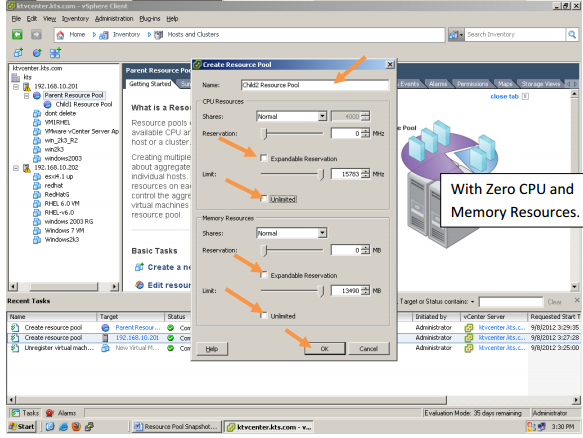Click the Edit resource pool settings icon
The width and height of the screenshot is (583, 438).
point(139,285)
